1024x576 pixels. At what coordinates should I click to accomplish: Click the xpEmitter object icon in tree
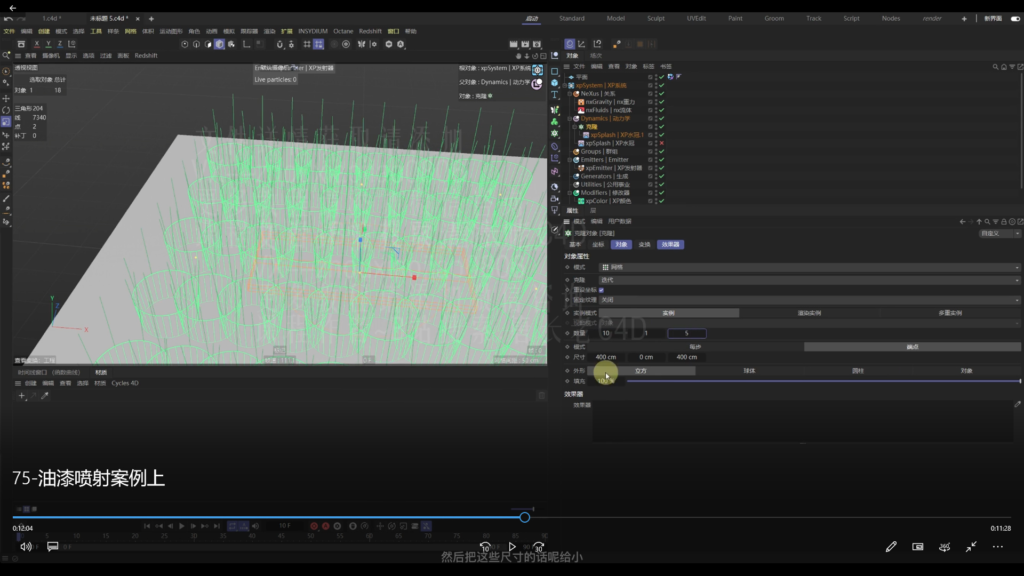[x=581, y=168]
